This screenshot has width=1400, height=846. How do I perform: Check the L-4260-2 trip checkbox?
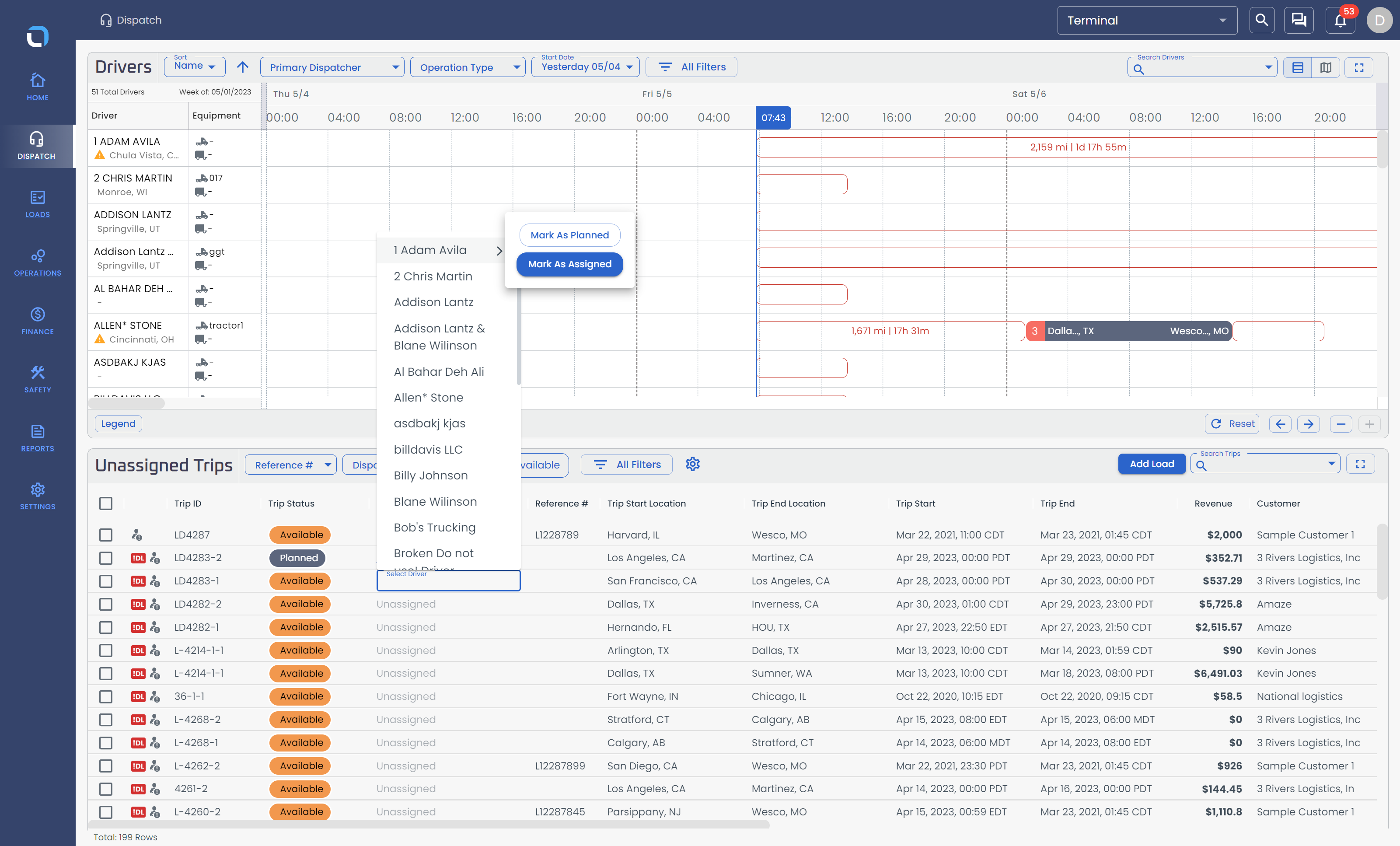coord(106,812)
